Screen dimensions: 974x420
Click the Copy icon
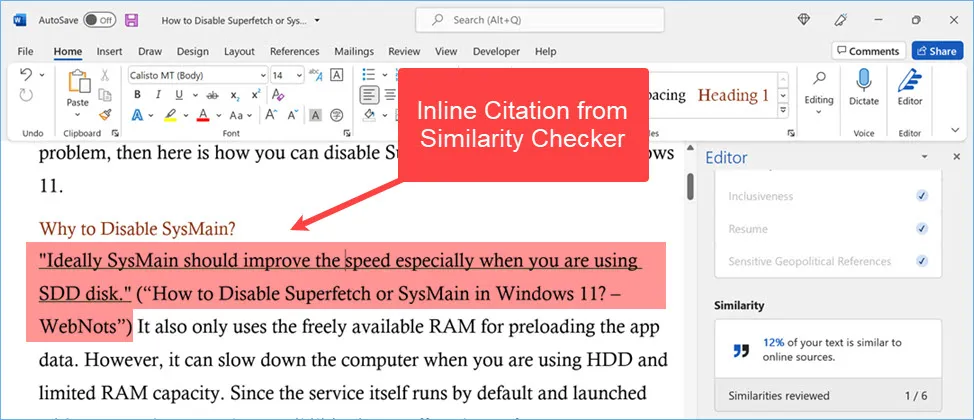tap(105, 95)
